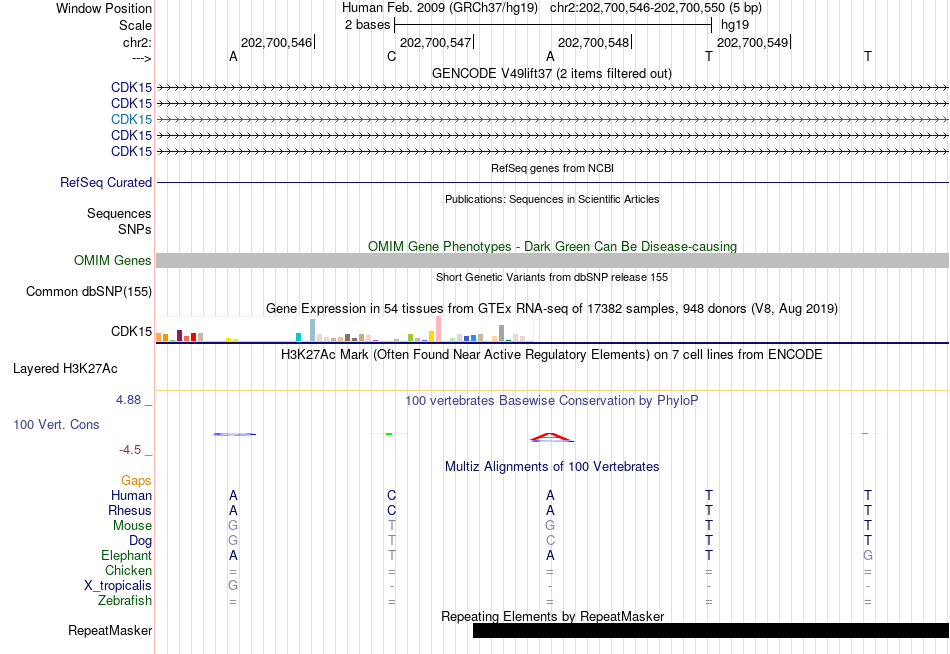Click the Multiz Alignments of 100 Vertebrates title
Image resolution: width=950 pixels, height=654 pixels.
[552, 467]
